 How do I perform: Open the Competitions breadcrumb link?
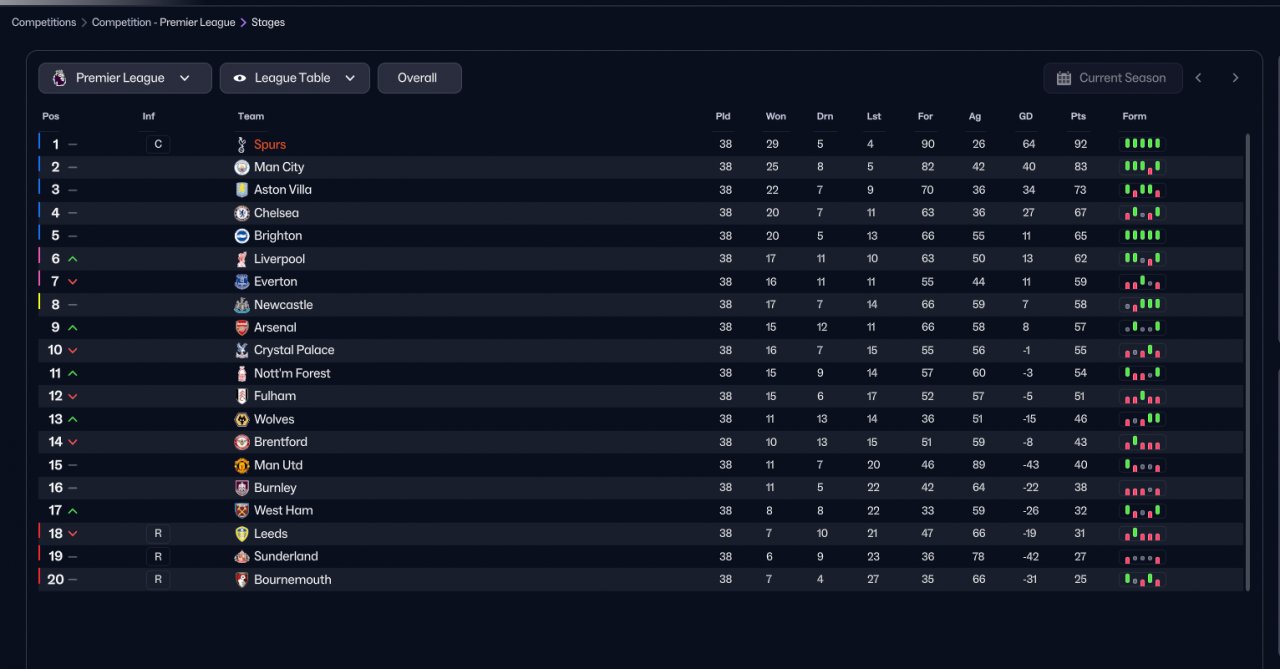44,22
